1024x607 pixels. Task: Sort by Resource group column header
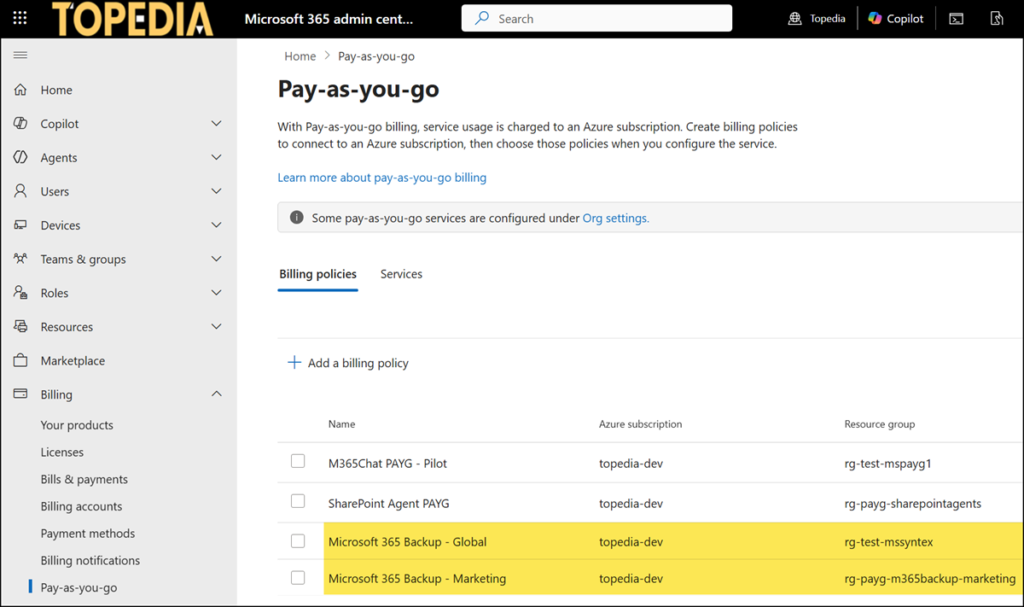[x=879, y=424]
